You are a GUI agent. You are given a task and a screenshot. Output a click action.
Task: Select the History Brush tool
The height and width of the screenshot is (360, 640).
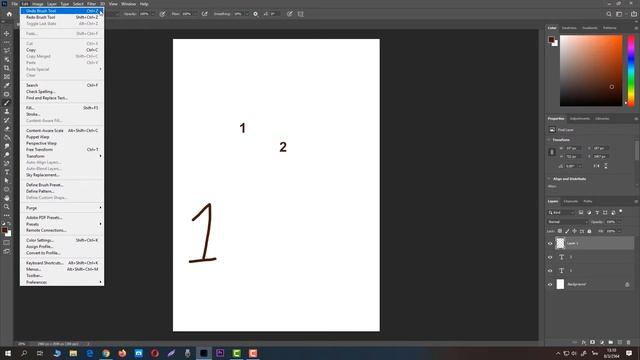click(x=7, y=120)
